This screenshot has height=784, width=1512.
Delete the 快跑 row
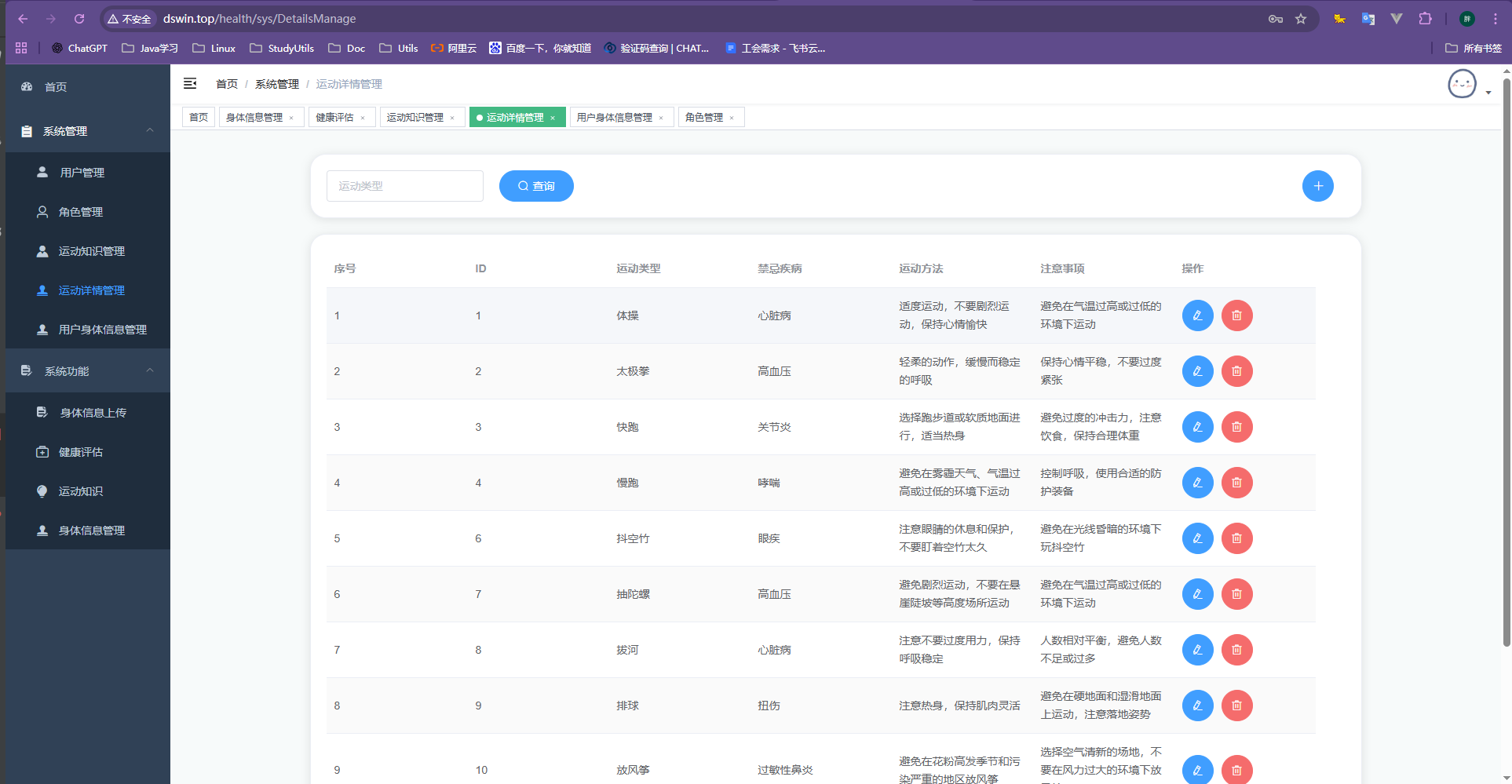[x=1236, y=427]
